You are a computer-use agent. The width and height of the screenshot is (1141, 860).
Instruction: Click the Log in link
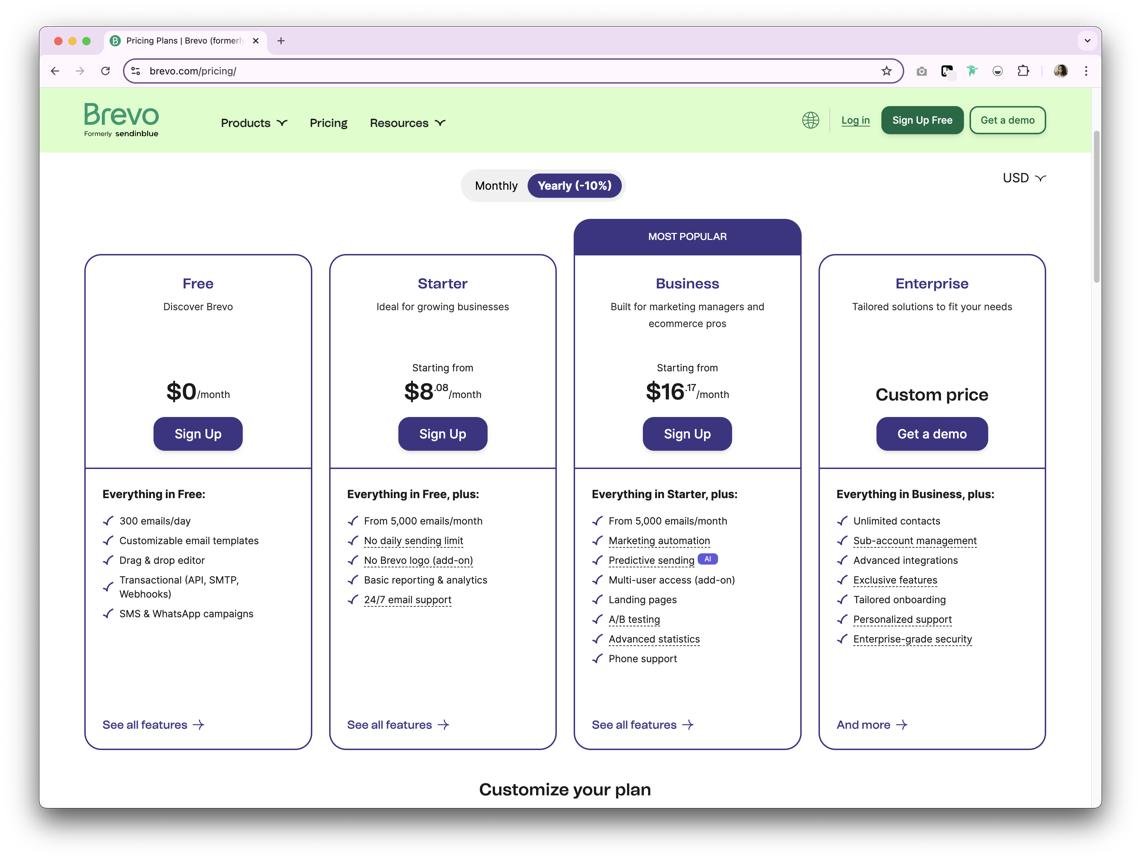(855, 120)
